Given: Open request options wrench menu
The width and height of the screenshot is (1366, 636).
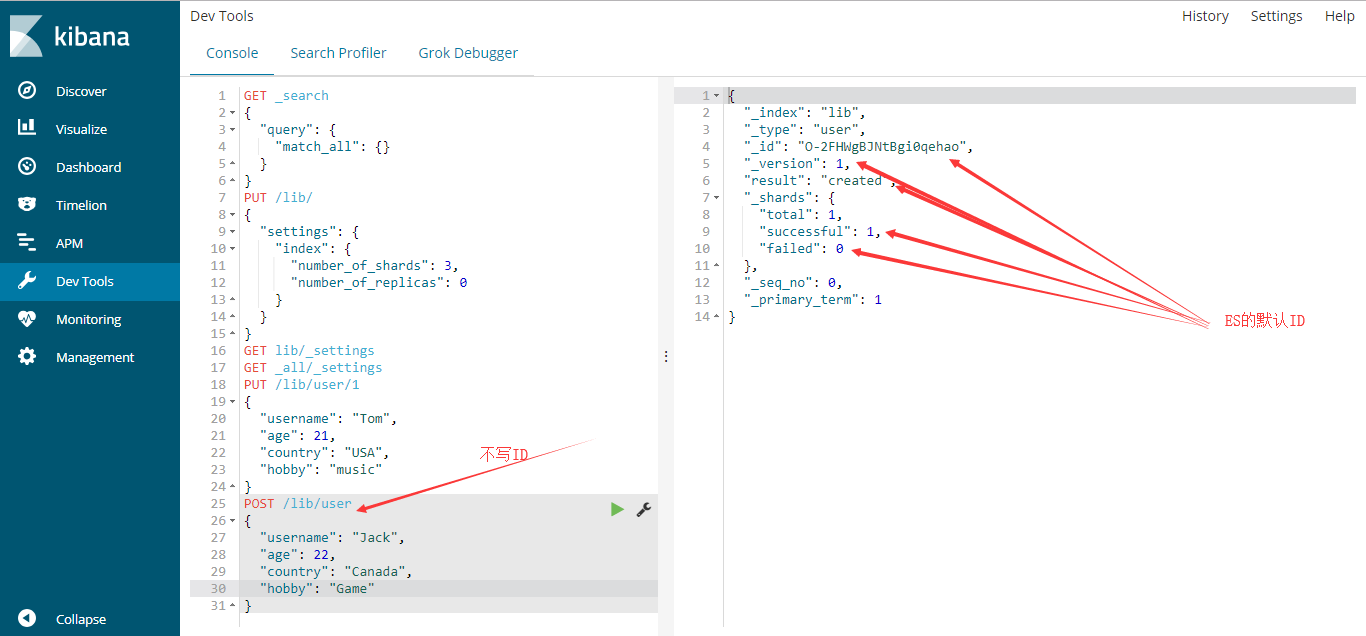Looking at the screenshot, I should coord(644,510).
